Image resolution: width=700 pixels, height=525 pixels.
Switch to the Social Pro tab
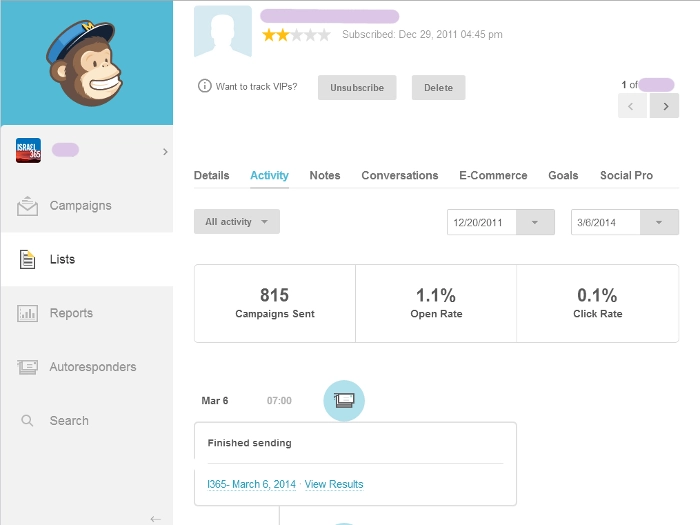626,175
